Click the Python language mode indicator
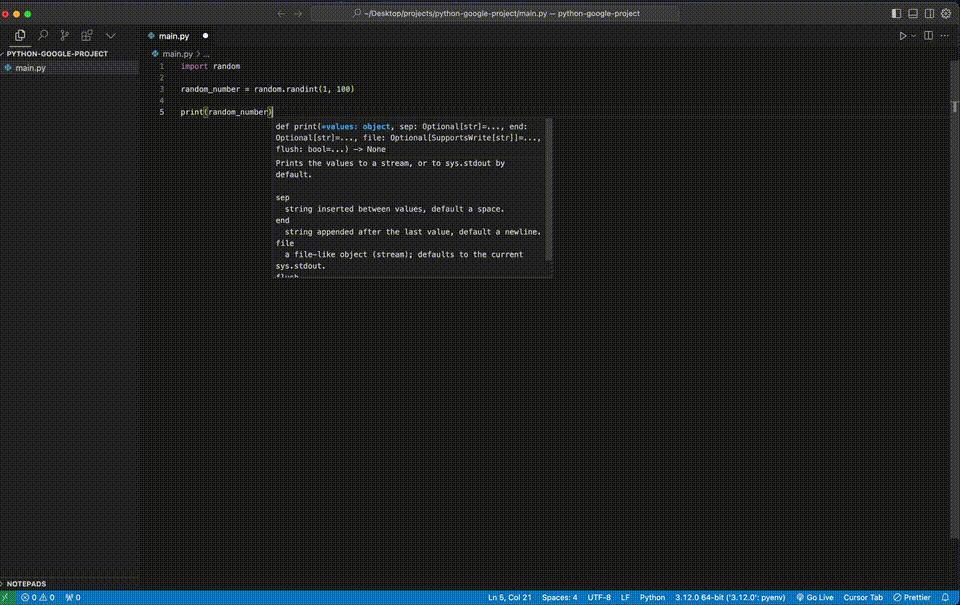The width and height of the screenshot is (960, 605). 652,597
